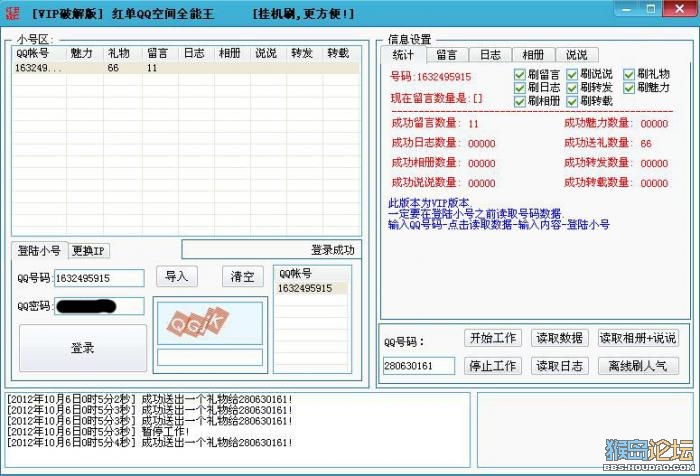Screen dimensions: 700x476
Task: Click the 魅力 column header
Action: (x=85, y=53)
